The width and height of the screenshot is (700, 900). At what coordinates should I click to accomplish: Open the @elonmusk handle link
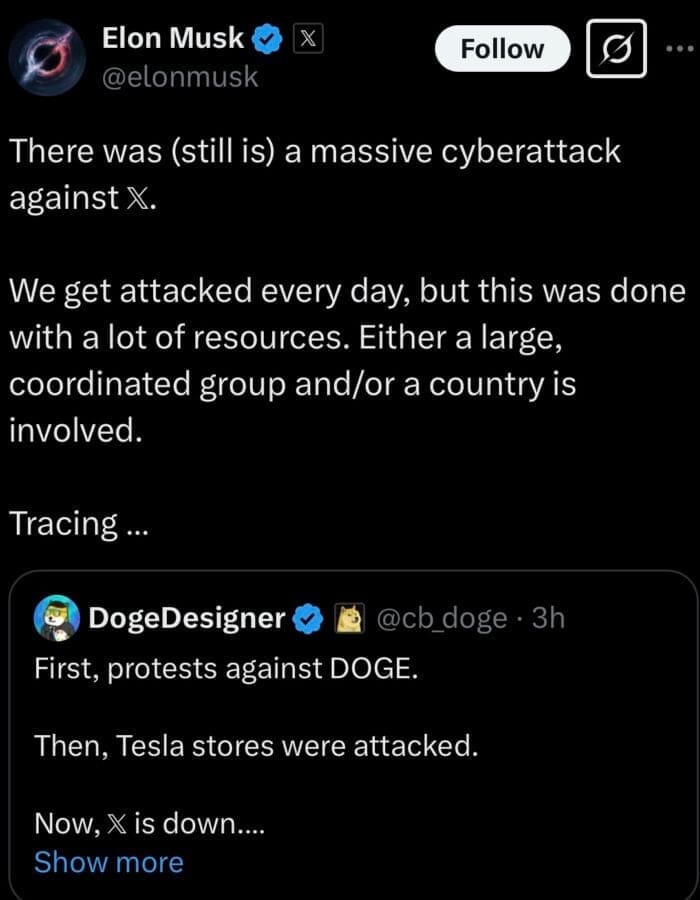click(180, 76)
